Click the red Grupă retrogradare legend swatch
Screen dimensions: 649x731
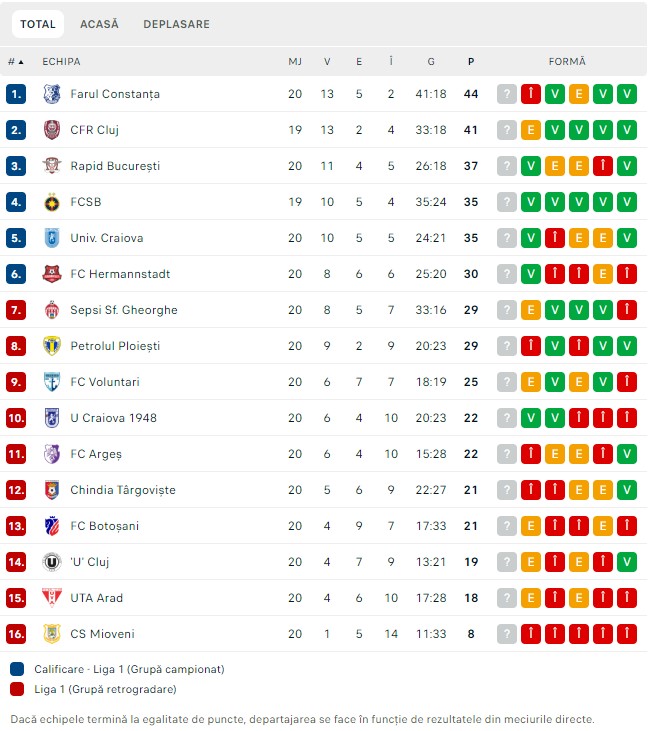point(17,690)
